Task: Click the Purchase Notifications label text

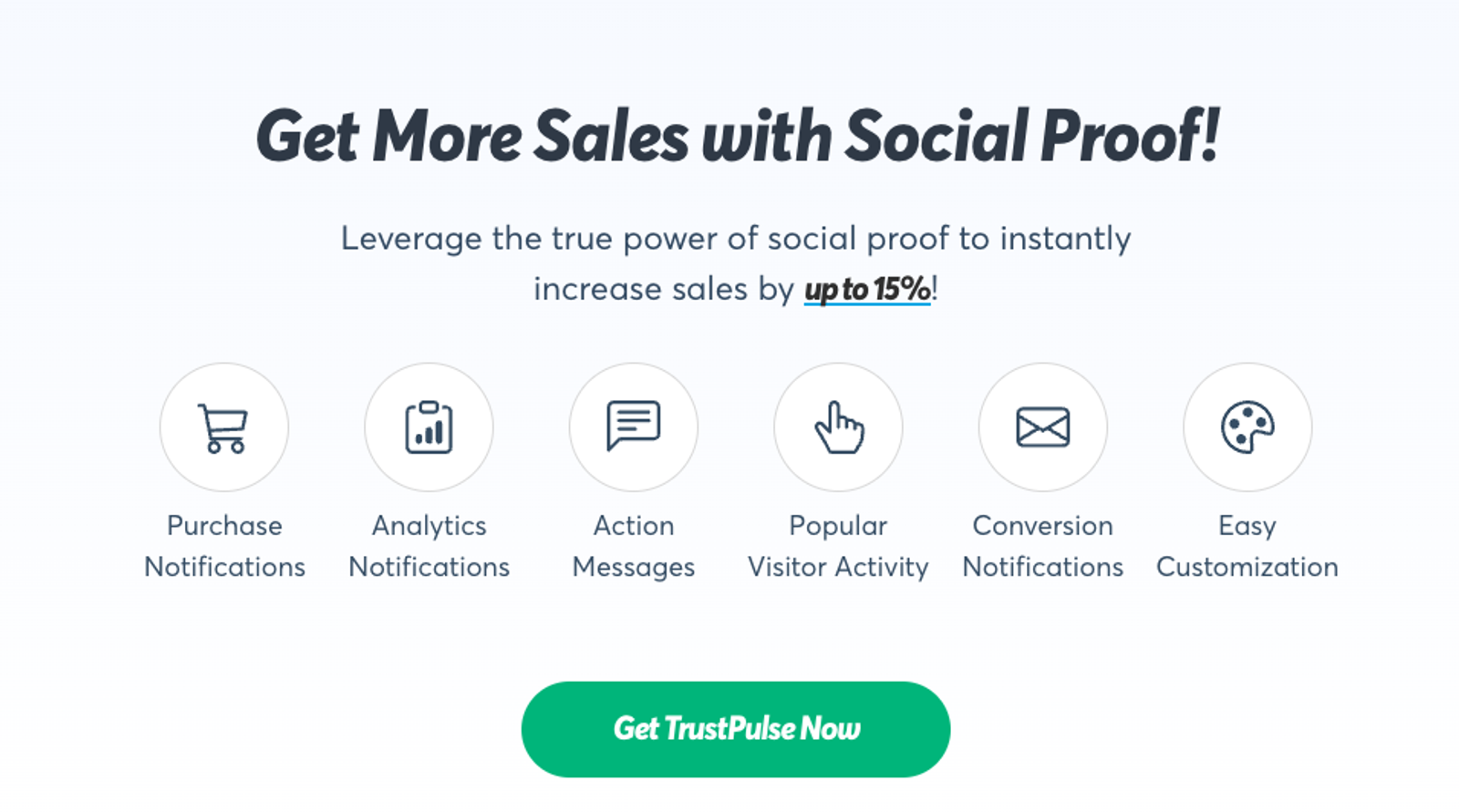Action: pos(224,546)
